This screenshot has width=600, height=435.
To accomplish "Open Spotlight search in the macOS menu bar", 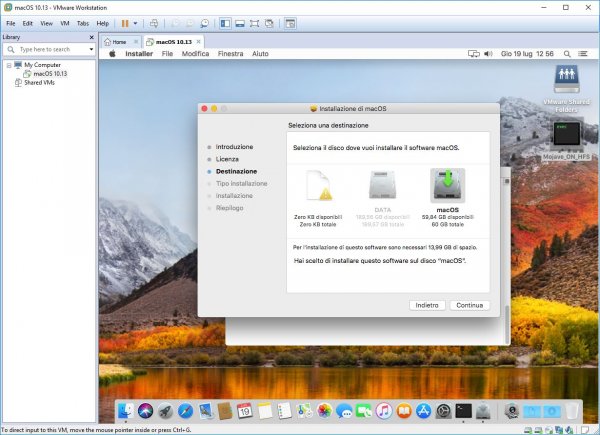I will click(x=567, y=54).
